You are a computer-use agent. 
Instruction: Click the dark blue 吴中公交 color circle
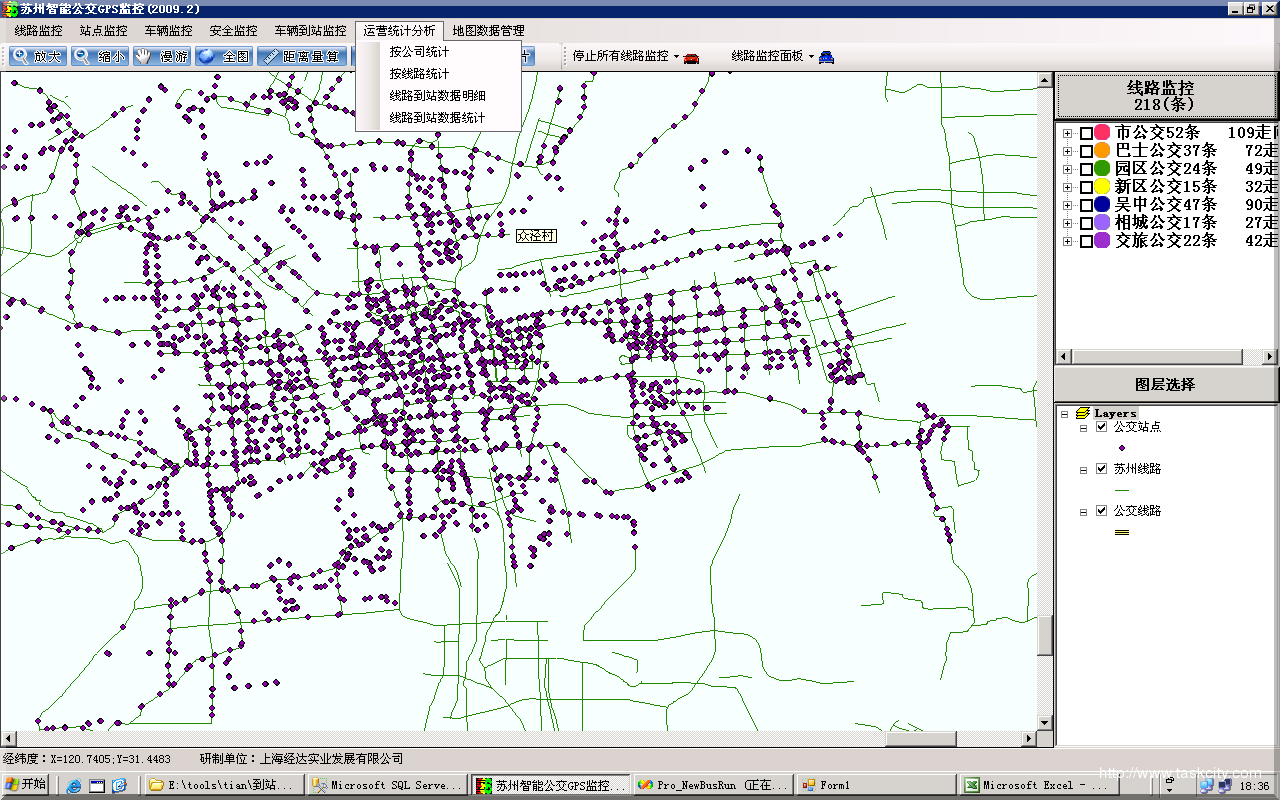(x=1102, y=205)
